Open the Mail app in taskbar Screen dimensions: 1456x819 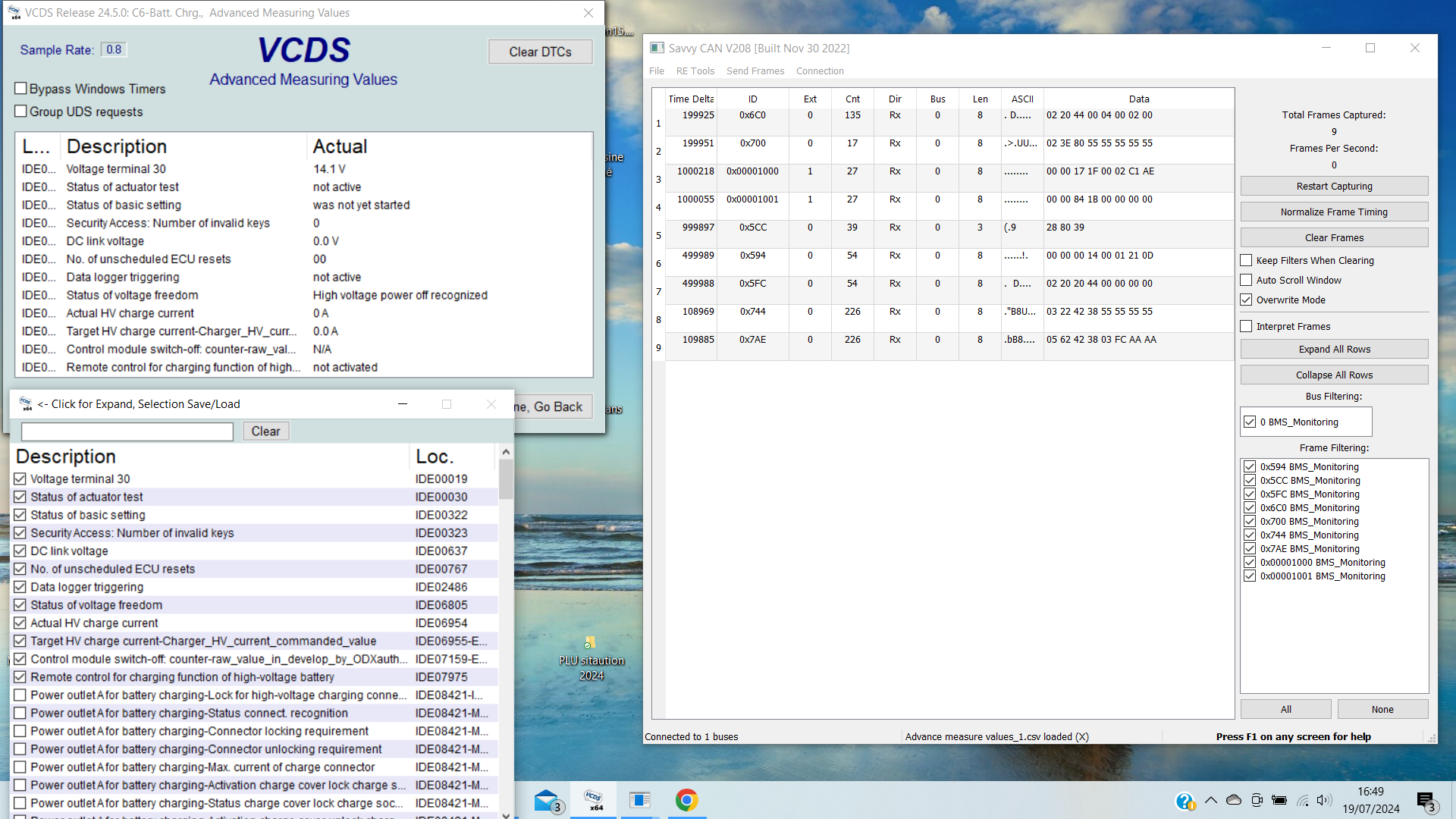click(x=548, y=801)
